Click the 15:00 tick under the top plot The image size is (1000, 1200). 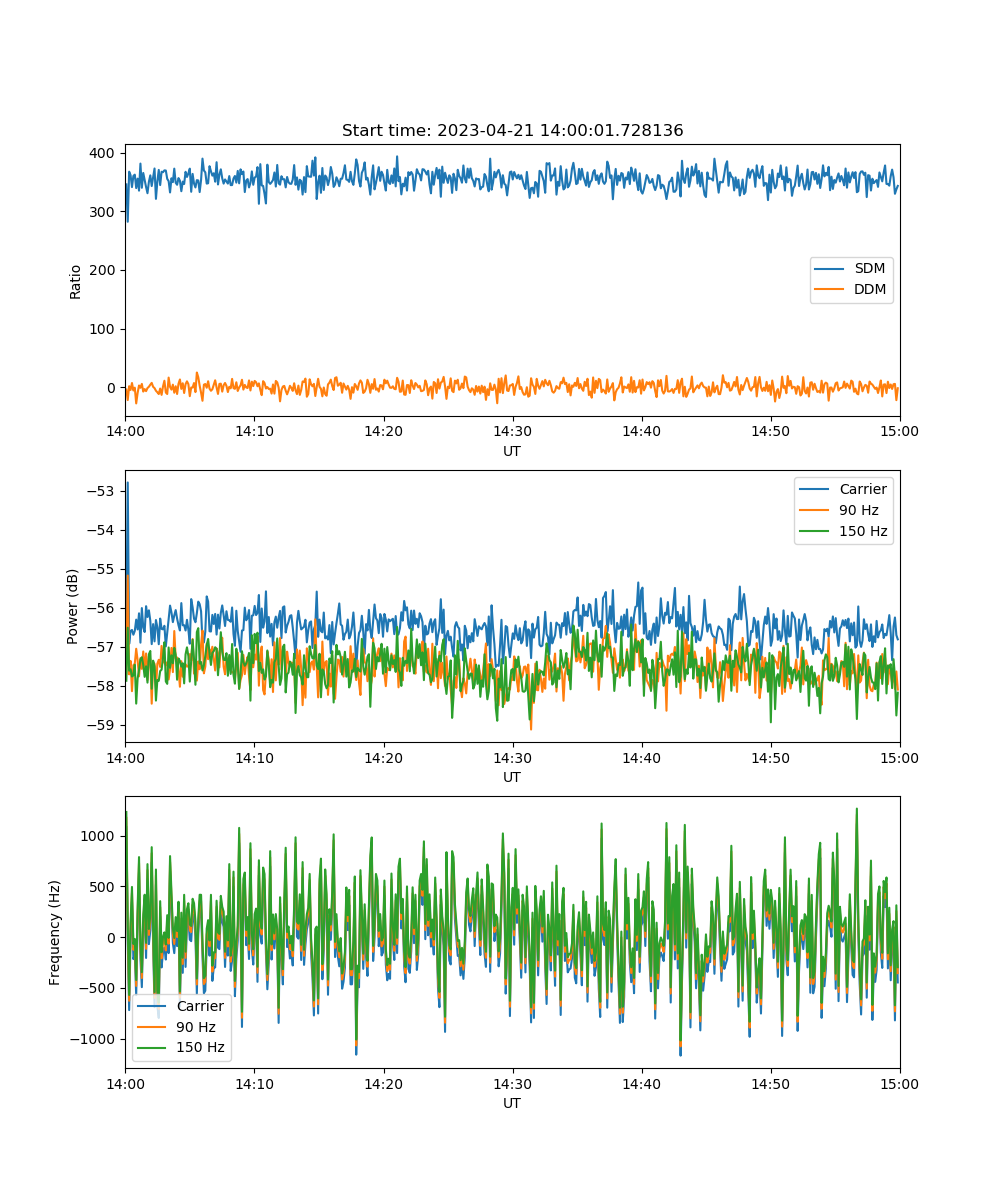coord(899,431)
